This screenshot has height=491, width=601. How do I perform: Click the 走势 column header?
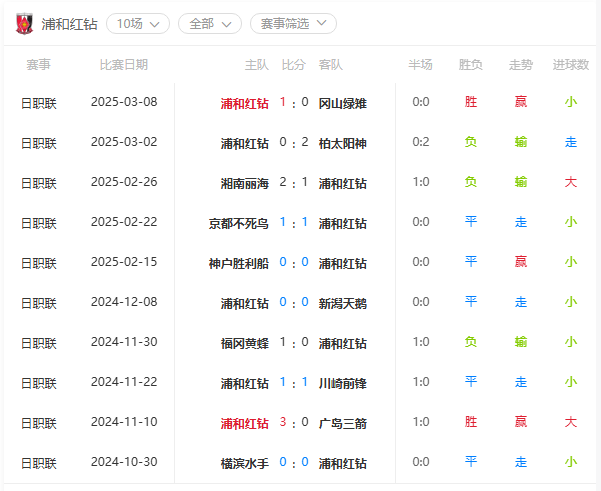tap(521, 64)
